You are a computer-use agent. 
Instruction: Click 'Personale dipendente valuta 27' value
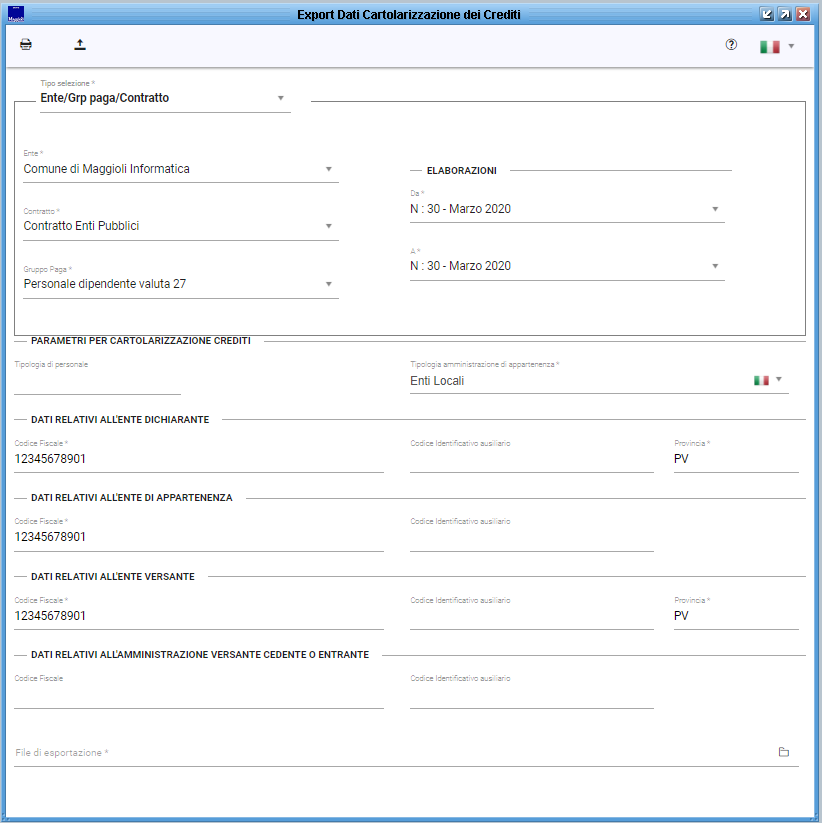pyautogui.click(x=105, y=284)
